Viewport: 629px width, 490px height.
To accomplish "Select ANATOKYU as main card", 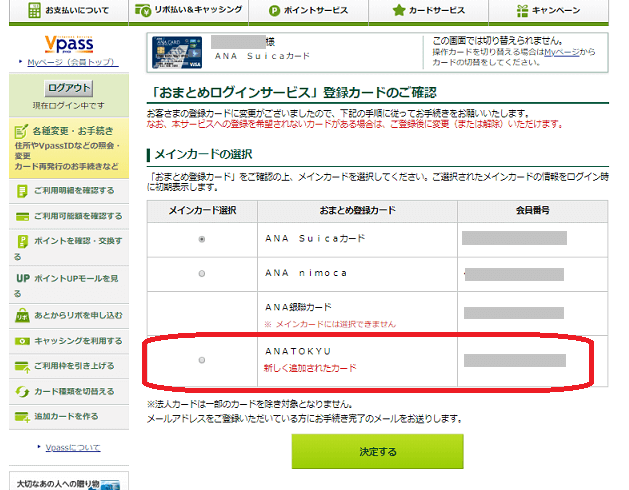I will click(202, 360).
